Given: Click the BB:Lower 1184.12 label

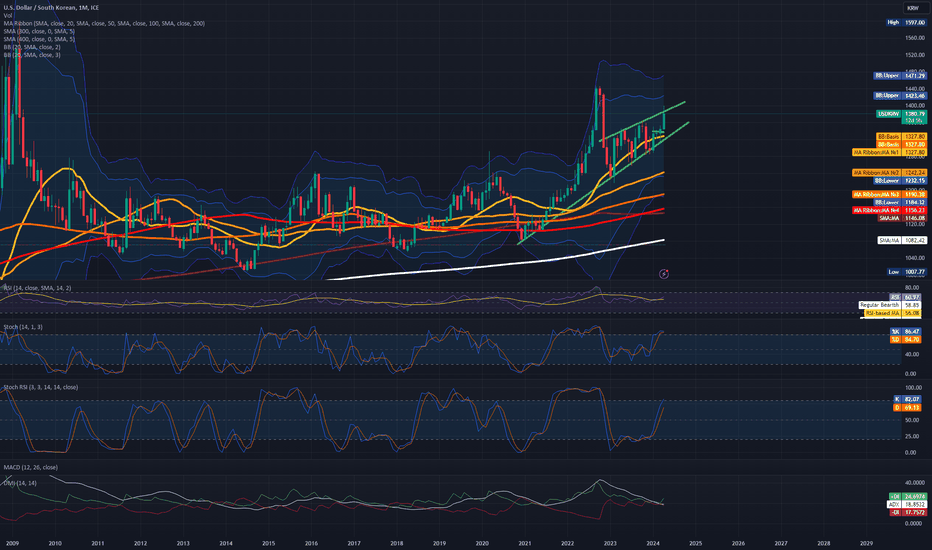Looking at the screenshot, I should (x=900, y=202).
